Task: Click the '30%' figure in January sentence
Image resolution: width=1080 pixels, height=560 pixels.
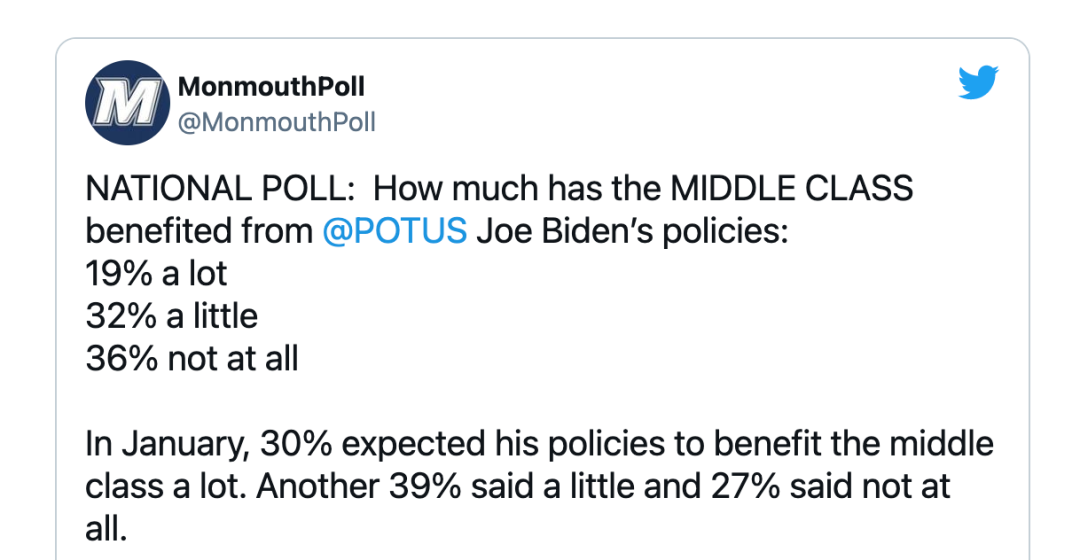Action: click(296, 444)
